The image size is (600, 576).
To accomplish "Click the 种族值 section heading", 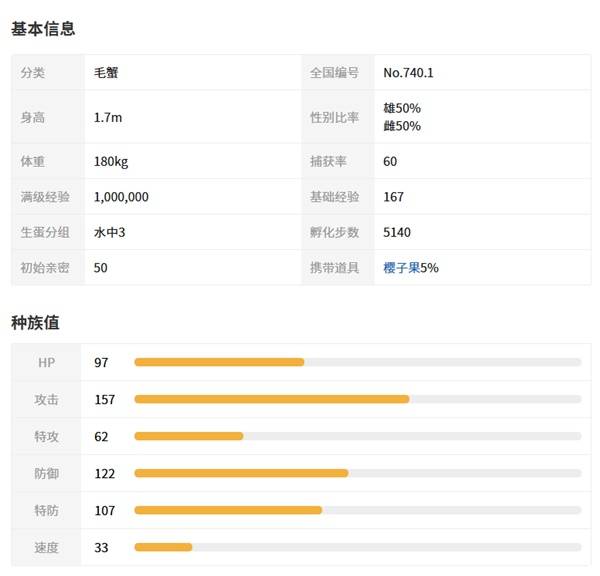I will (35, 322).
